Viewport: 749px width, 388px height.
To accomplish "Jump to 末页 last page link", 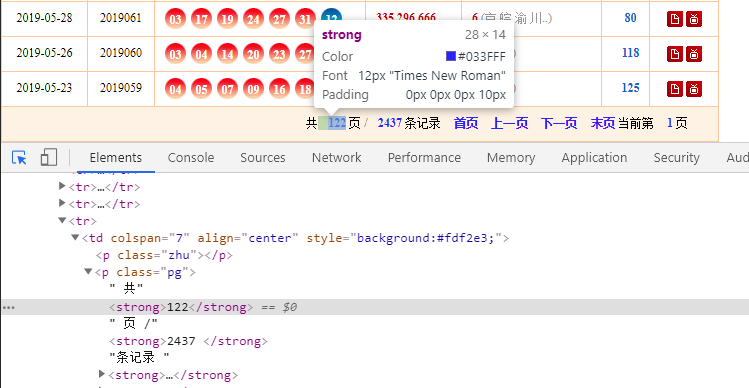I will [x=603, y=123].
